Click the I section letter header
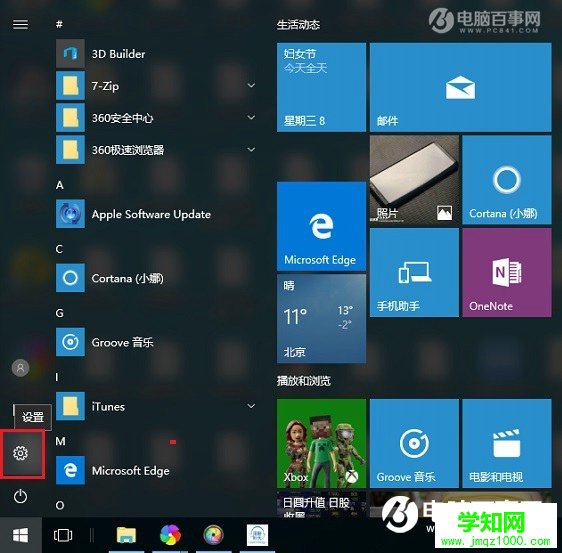The width and height of the screenshot is (562, 553). pos(57,377)
